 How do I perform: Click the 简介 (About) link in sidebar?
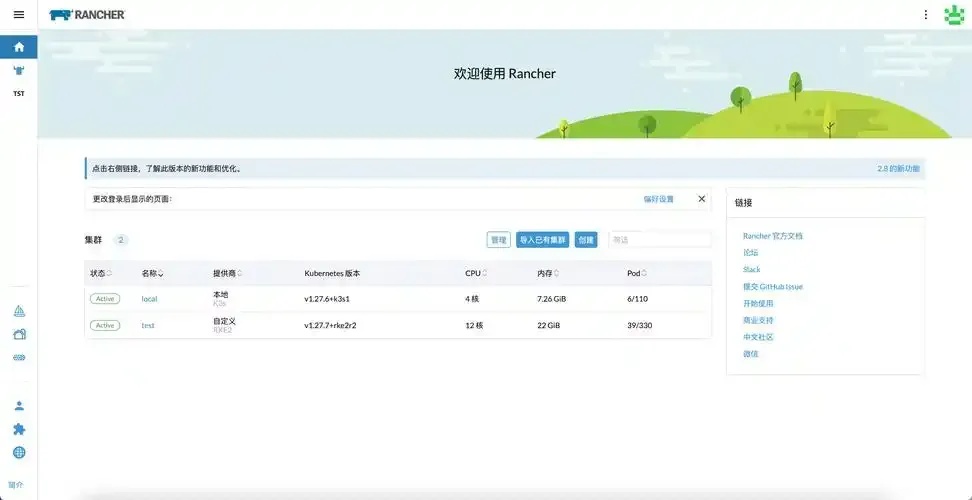coord(16,485)
